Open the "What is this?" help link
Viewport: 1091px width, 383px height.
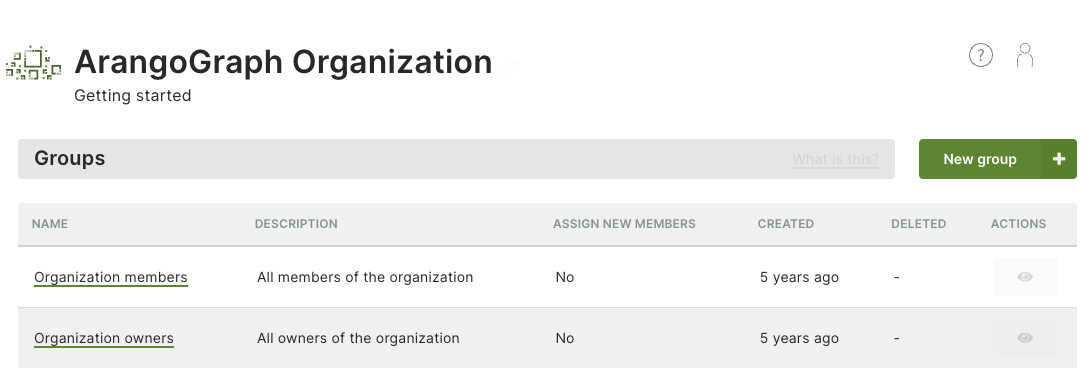point(835,159)
